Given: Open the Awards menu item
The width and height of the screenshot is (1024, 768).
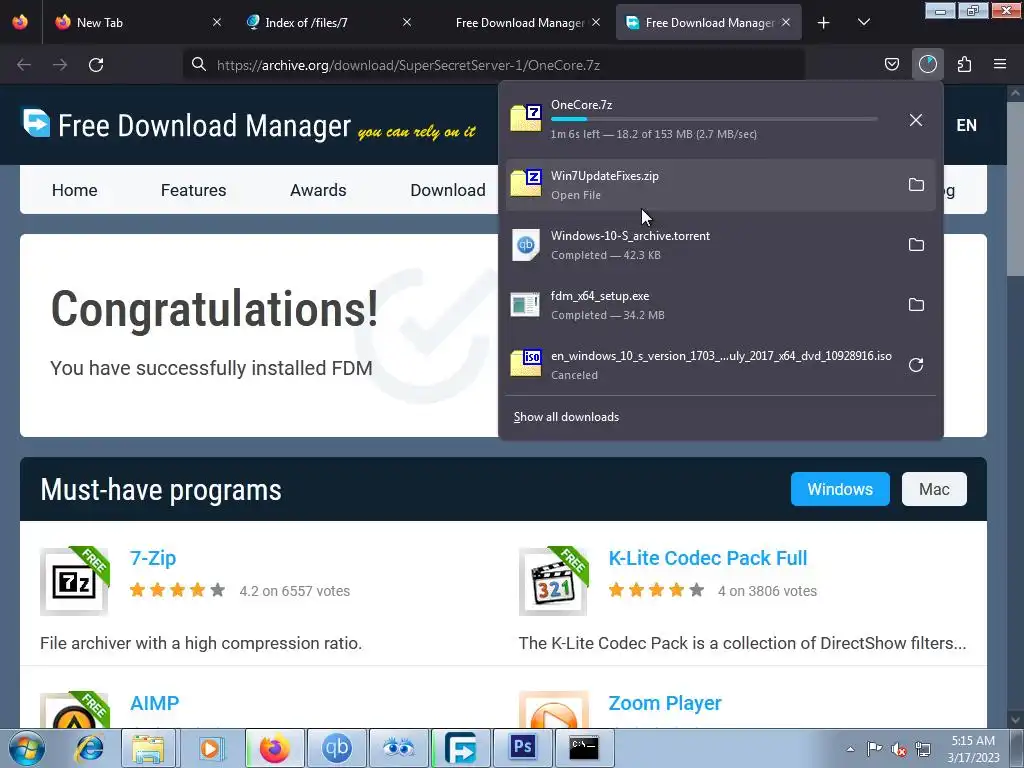Looking at the screenshot, I should 318,190.
